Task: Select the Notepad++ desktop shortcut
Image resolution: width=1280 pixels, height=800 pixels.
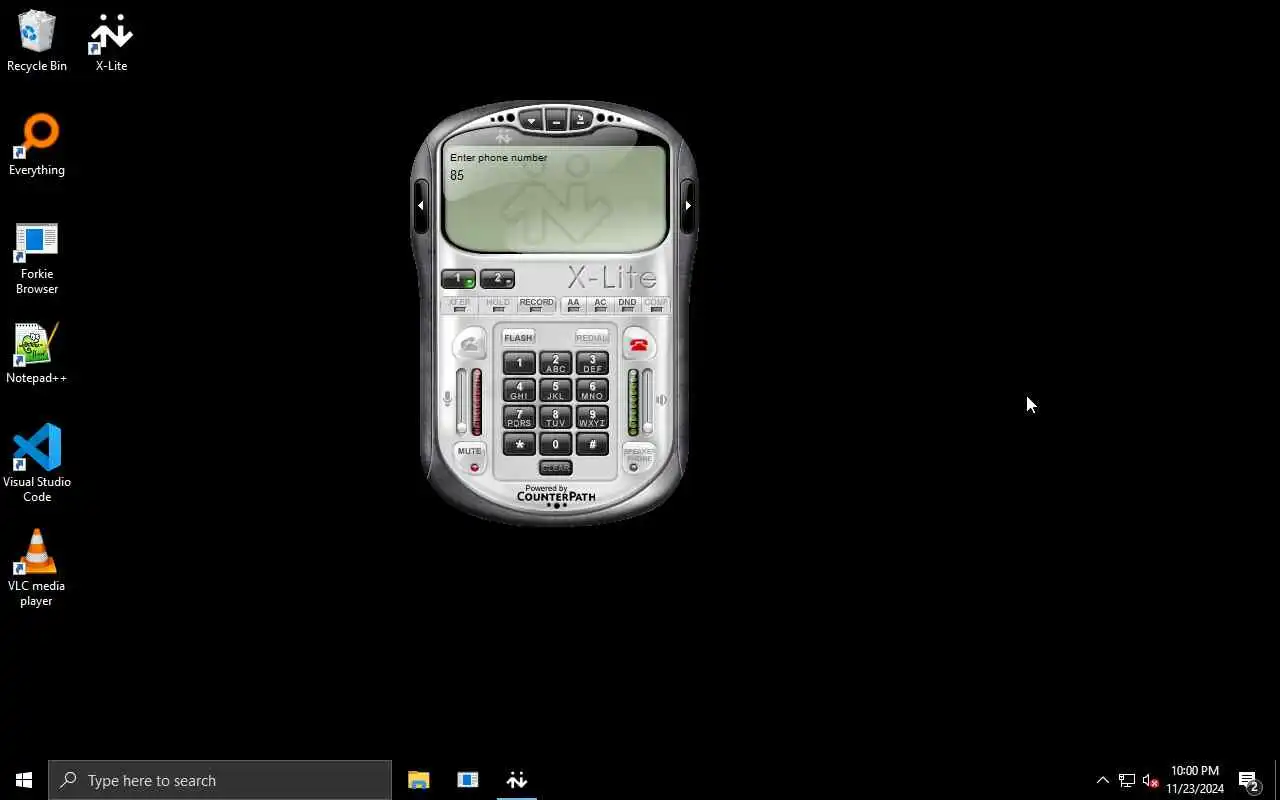Action: point(37,354)
